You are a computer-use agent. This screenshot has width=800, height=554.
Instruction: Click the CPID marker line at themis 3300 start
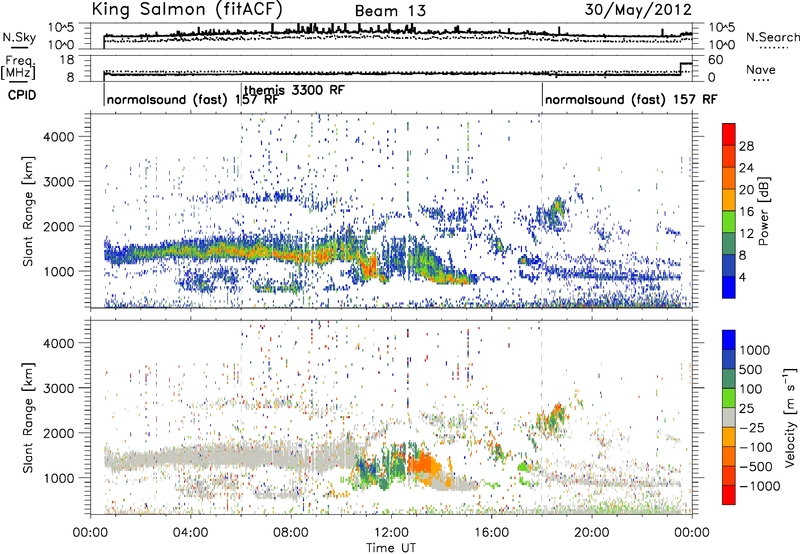coord(241,95)
